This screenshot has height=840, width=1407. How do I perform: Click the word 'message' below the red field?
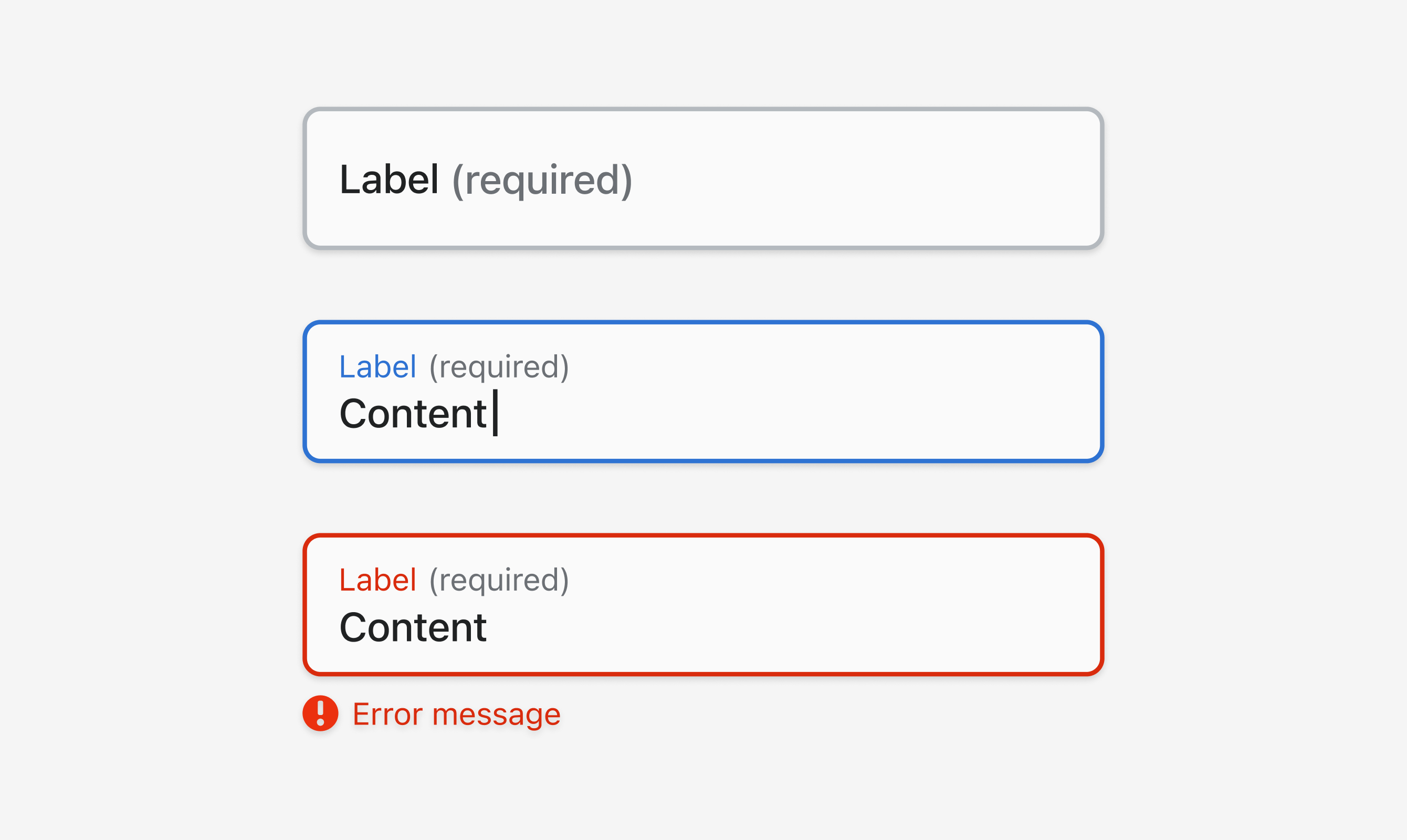pyautogui.click(x=496, y=716)
